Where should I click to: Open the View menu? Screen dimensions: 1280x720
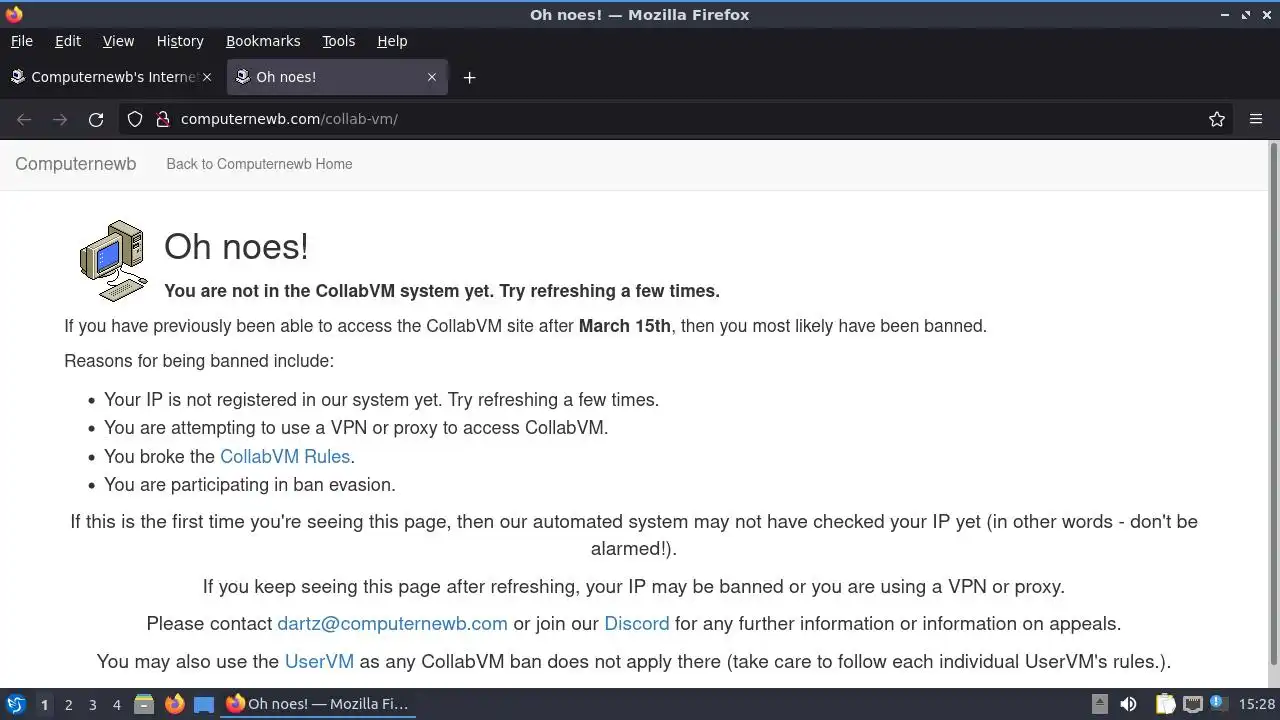[118, 41]
